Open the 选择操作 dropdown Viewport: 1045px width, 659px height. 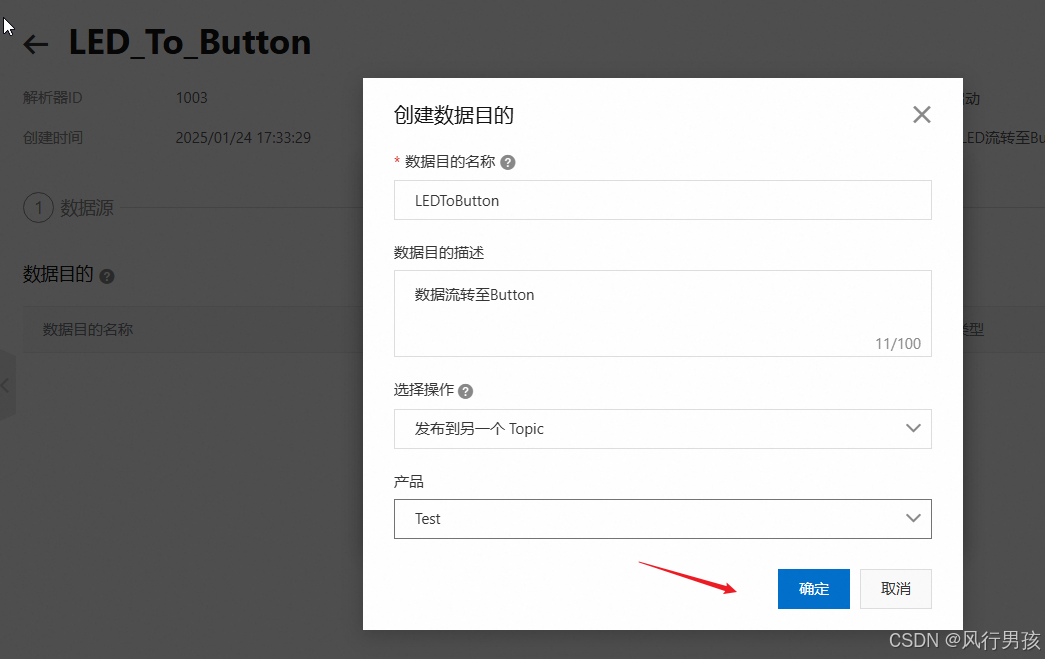pos(662,428)
